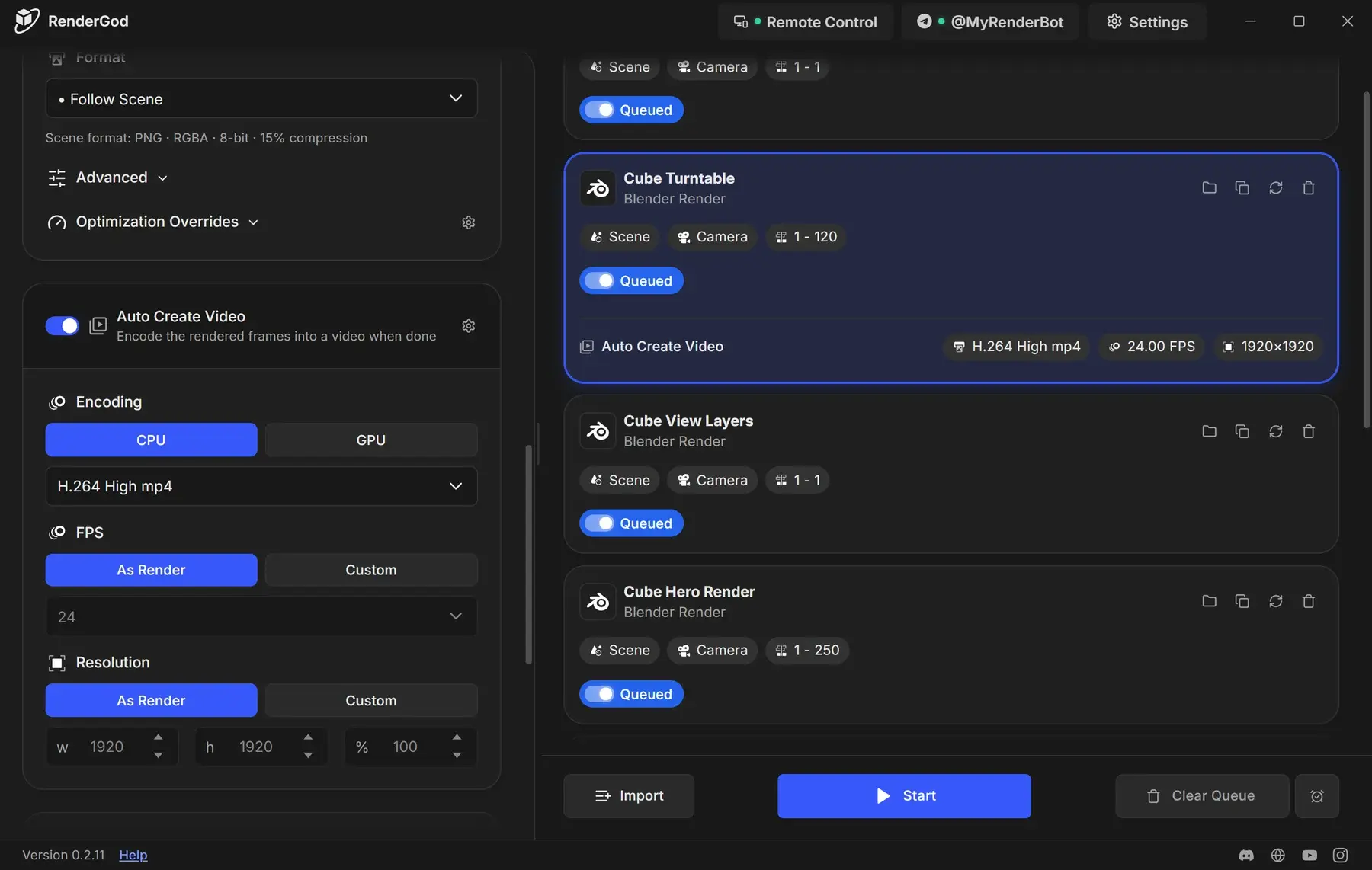
Task: Duplicate the Cube View Layers job
Action: click(x=1242, y=431)
